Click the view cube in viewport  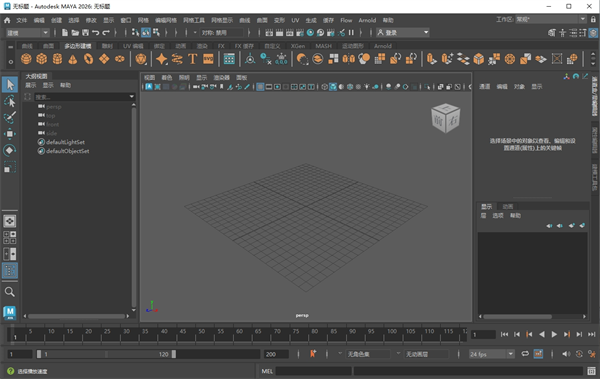(x=445, y=118)
